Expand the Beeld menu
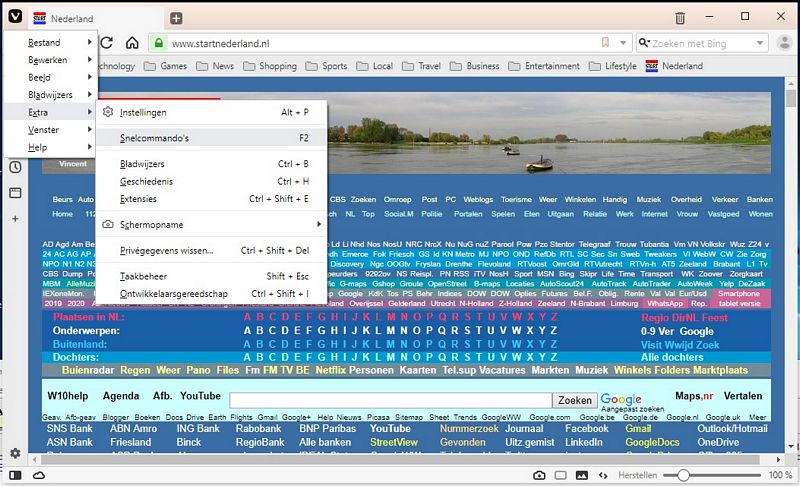 coord(50,77)
